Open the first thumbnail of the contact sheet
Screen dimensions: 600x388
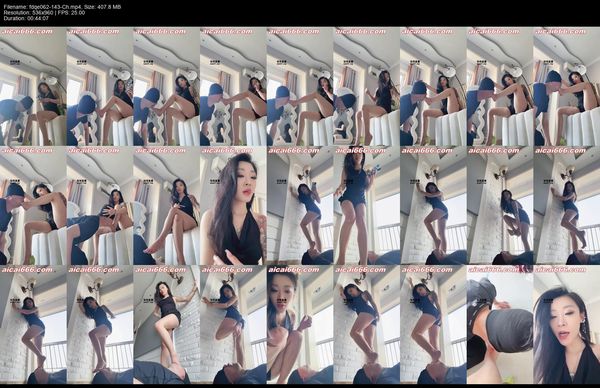point(33,86)
